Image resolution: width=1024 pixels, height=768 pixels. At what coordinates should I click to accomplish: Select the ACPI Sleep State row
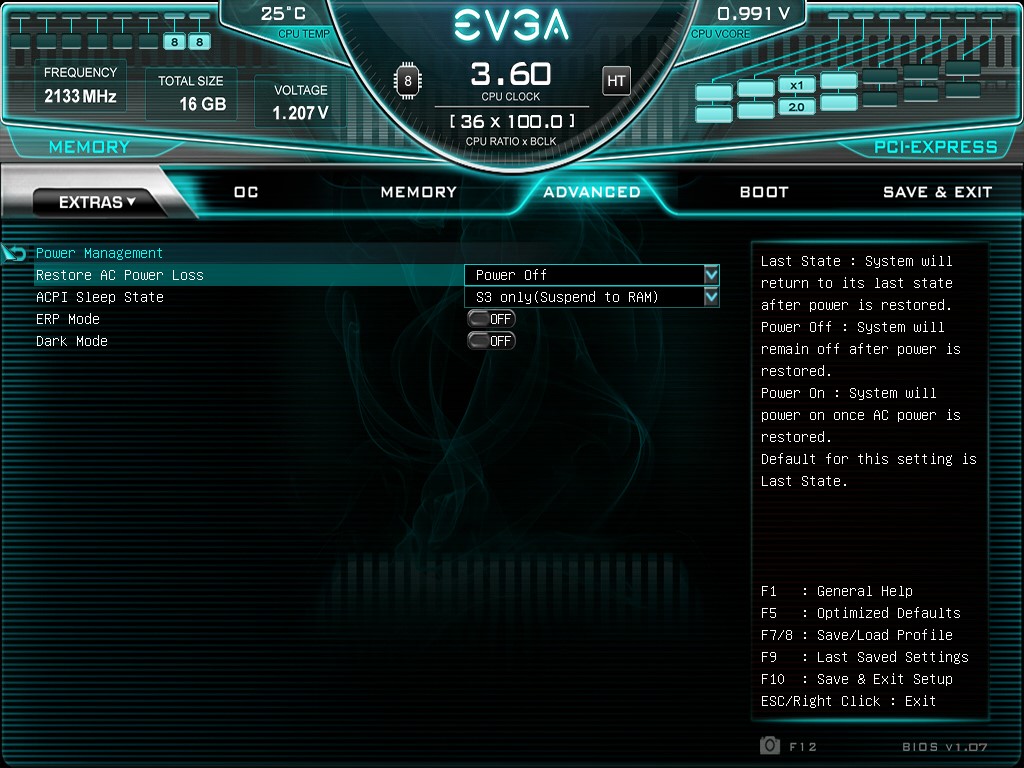click(x=377, y=297)
